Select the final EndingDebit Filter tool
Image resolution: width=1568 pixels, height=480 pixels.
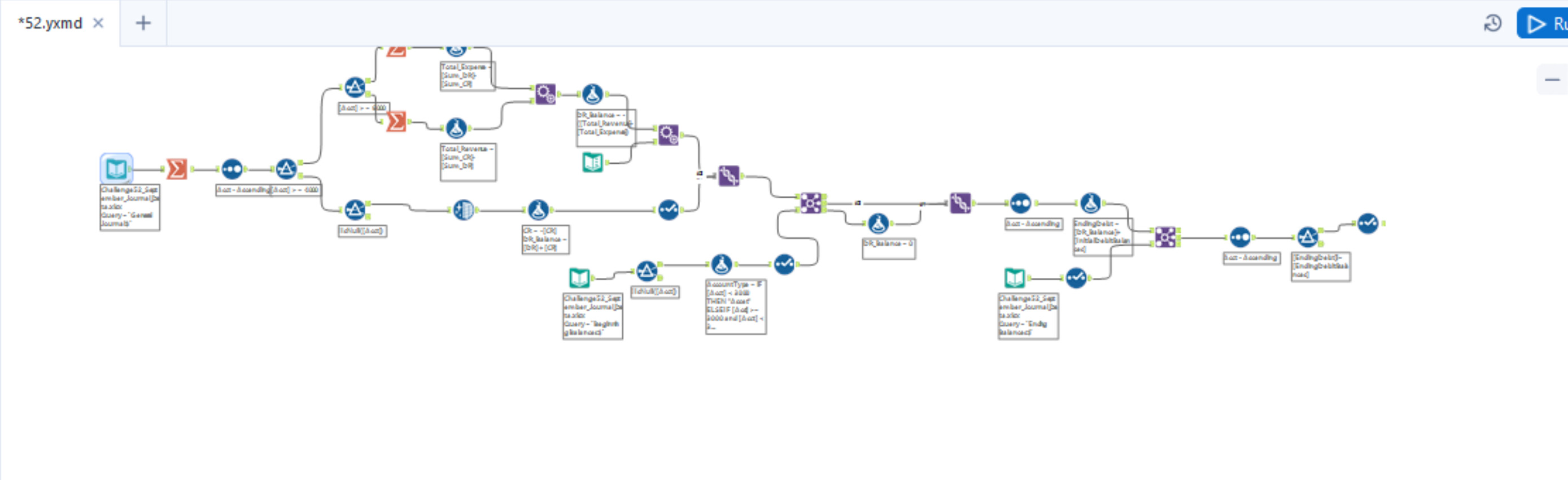1308,237
